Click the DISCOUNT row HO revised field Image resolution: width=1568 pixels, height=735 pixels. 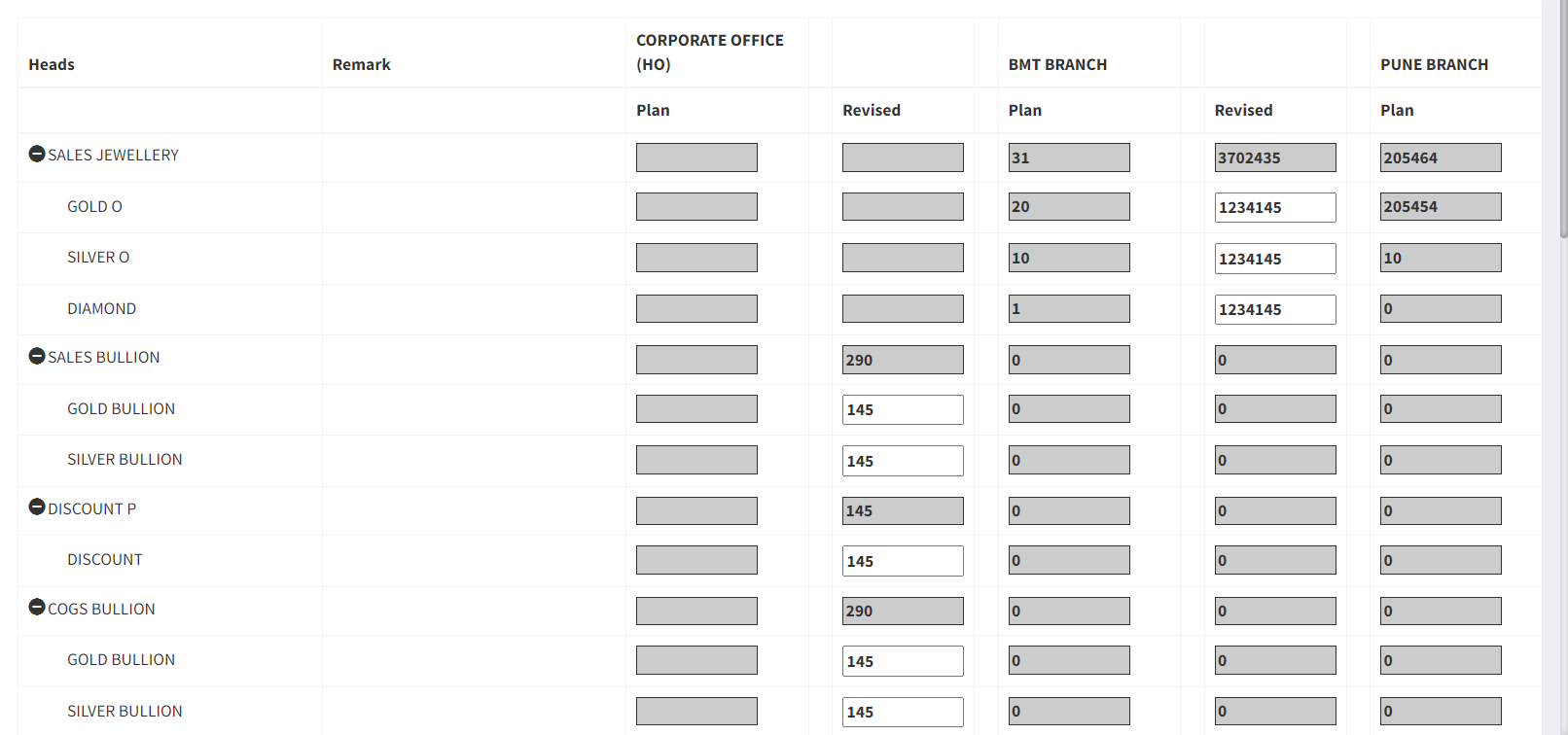903,561
